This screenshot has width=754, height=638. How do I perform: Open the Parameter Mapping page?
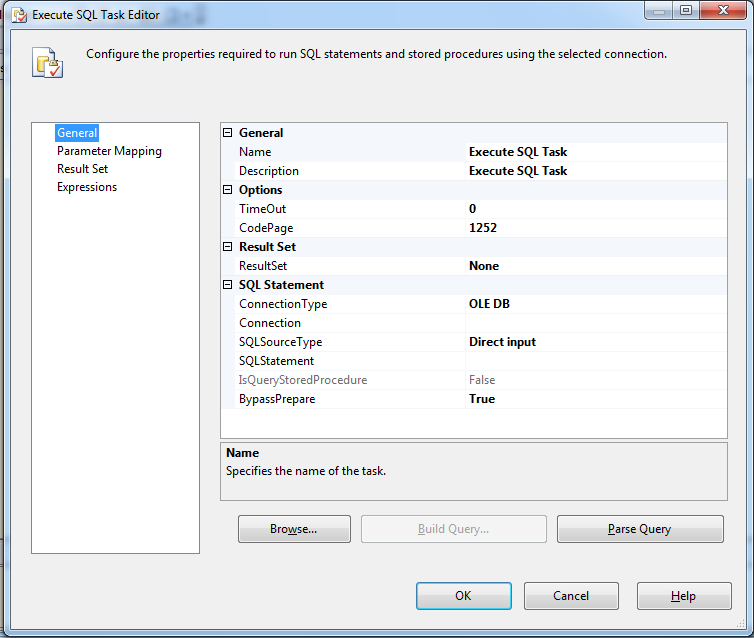pyautogui.click(x=109, y=151)
